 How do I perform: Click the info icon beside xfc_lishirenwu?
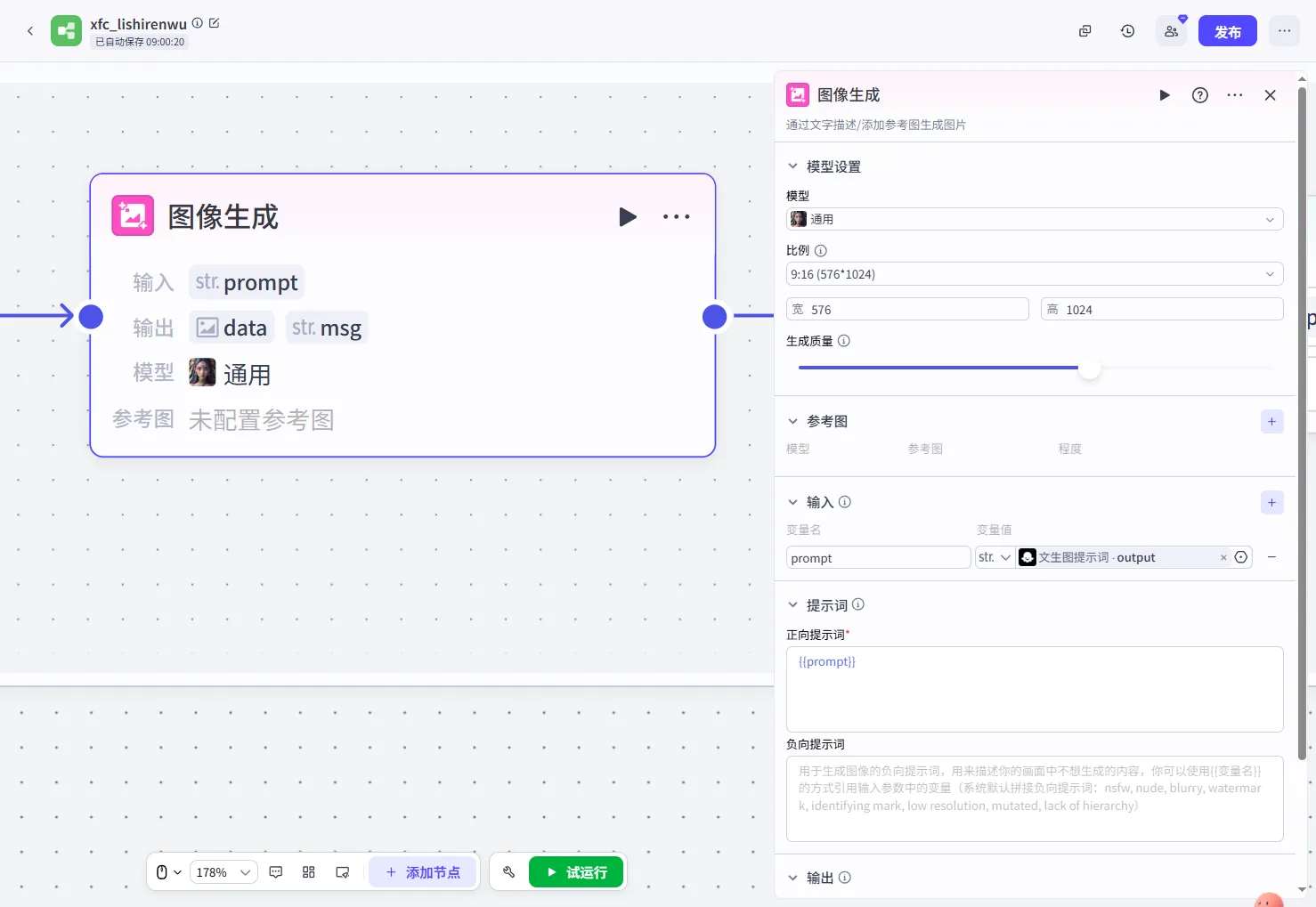coord(198,23)
